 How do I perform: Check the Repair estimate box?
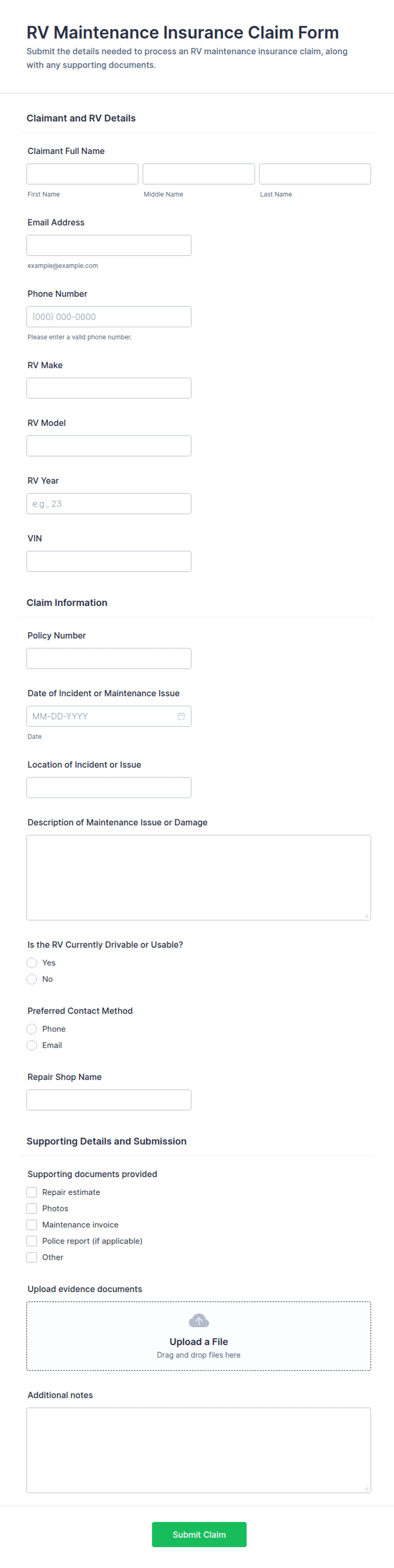pos(32,1192)
